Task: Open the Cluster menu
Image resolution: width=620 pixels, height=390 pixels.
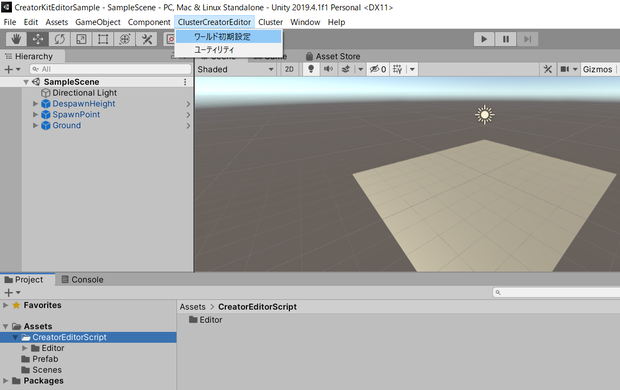Action: (x=270, y=22)
